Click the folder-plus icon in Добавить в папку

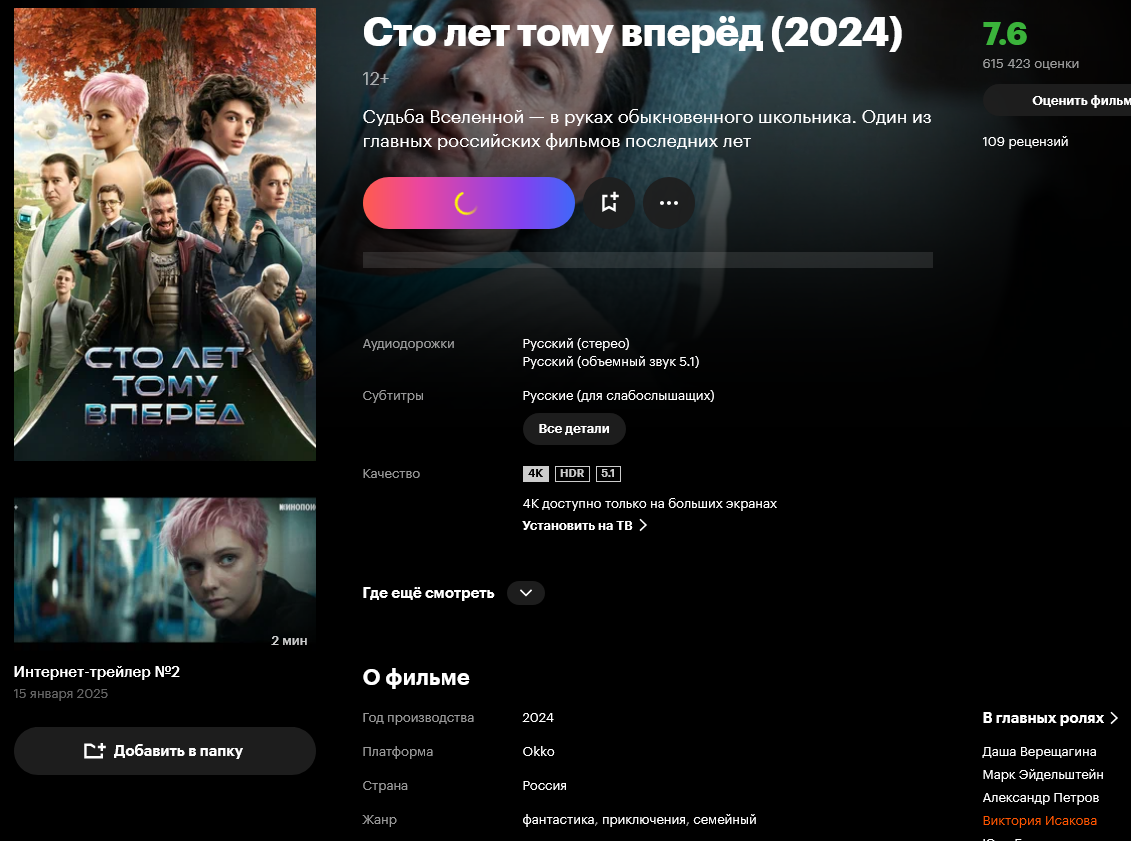[x=94, y=751]
